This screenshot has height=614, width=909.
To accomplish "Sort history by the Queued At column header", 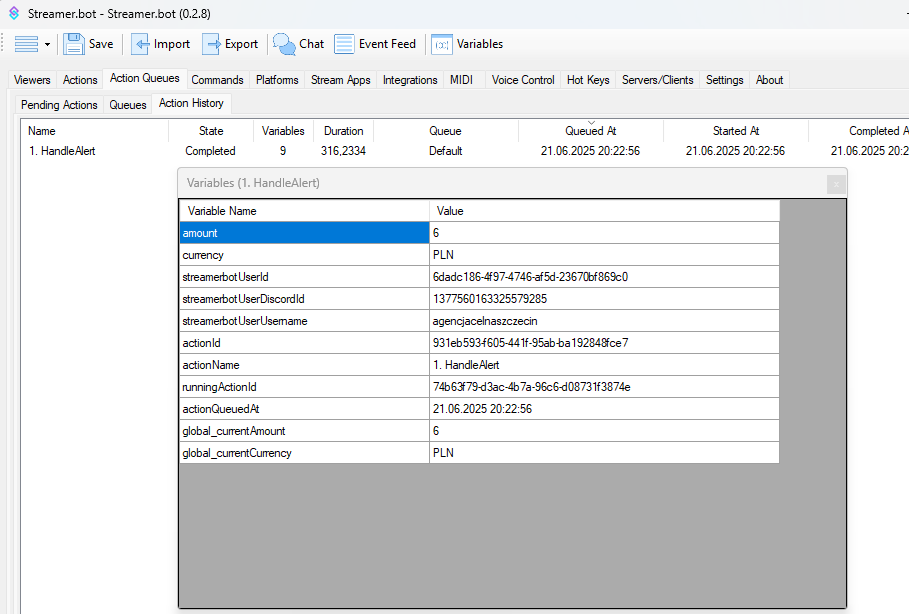I will coord(591,131).
